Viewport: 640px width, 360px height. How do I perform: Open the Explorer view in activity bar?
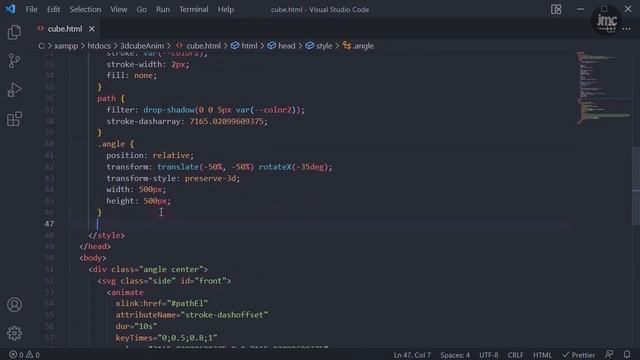(14, 32)
